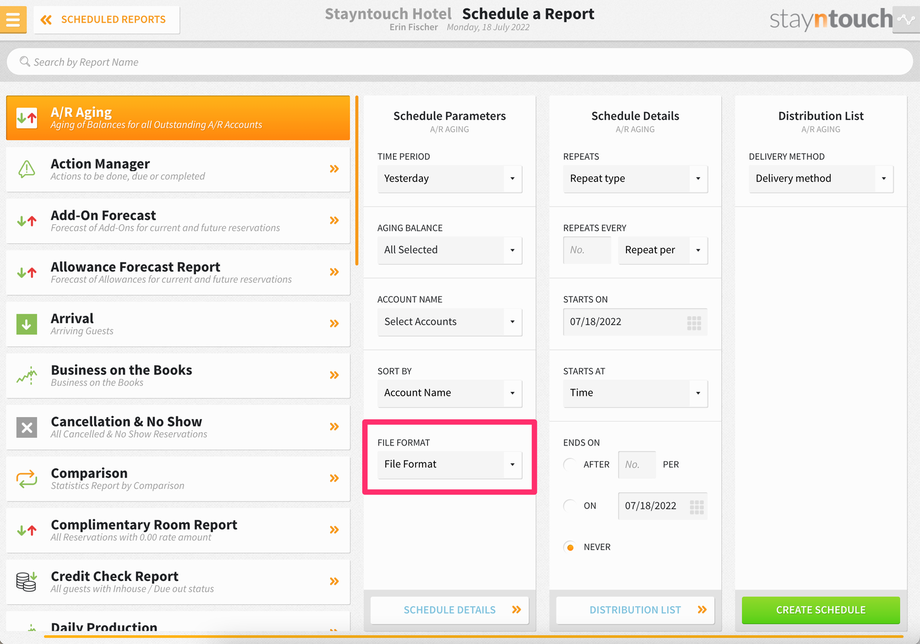This screenshot has height=644, width=920.
Task: Click the Cancellation & No Show title
Action: click(126, 422)
